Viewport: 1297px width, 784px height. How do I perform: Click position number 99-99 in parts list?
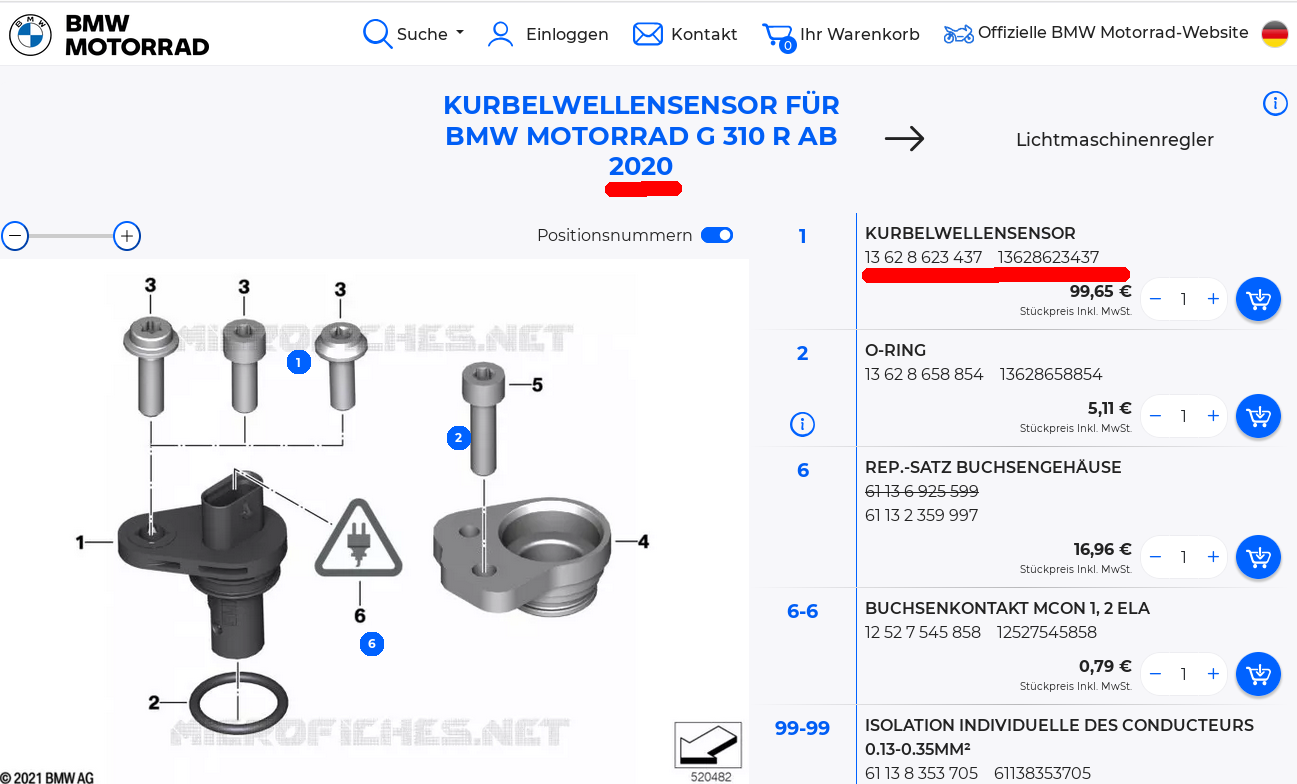(x=802, y=728)
